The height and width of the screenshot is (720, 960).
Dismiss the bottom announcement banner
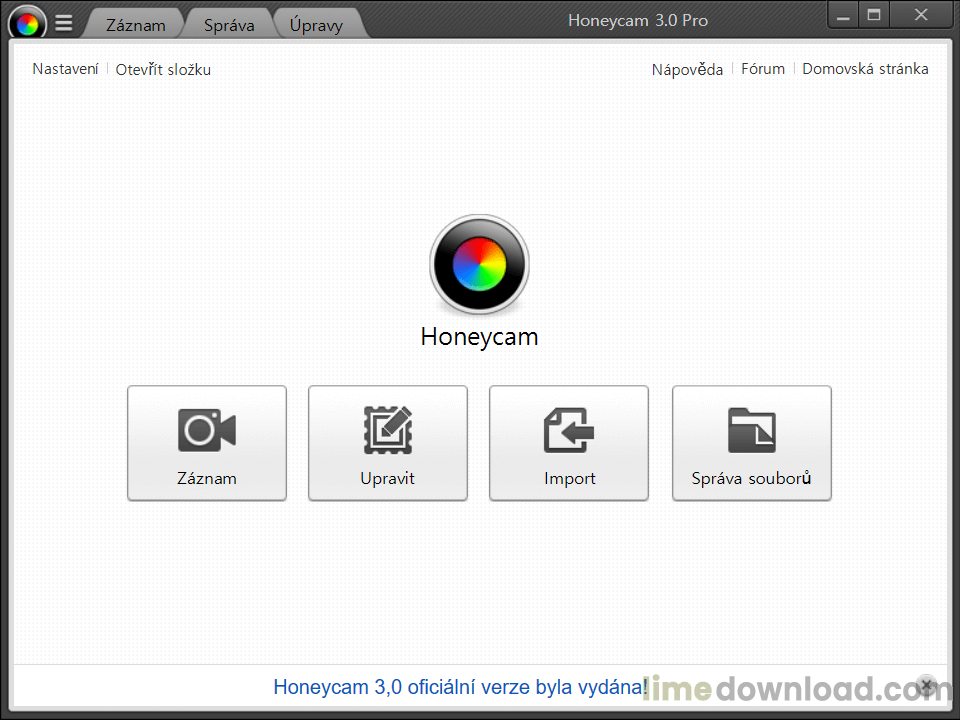click(926, 686)
